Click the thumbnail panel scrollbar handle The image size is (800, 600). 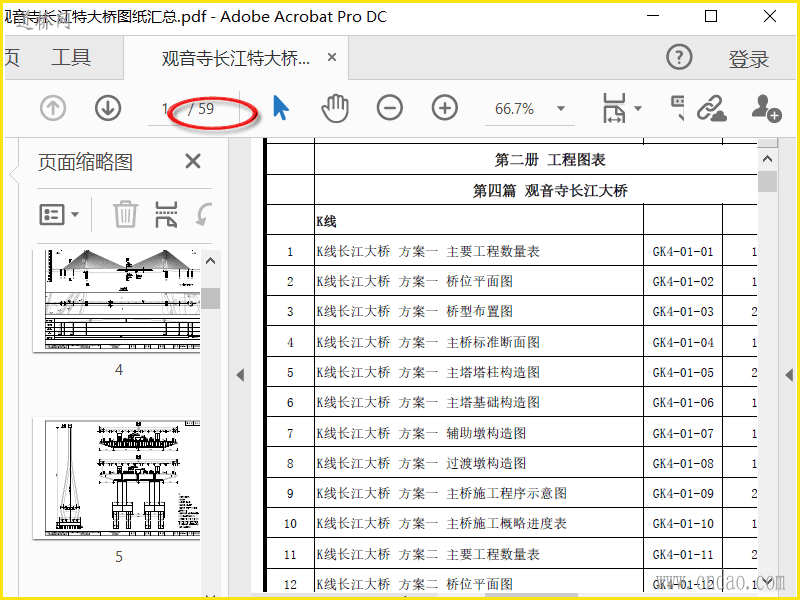pyautogui.click(x=211, y=298)
